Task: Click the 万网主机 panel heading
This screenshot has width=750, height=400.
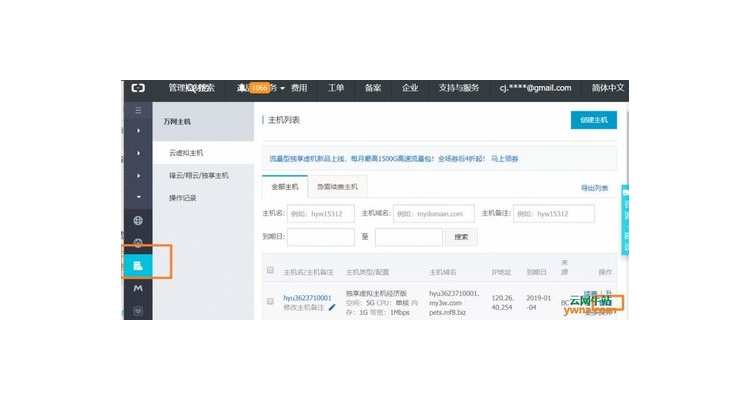Action: (177, 122)
